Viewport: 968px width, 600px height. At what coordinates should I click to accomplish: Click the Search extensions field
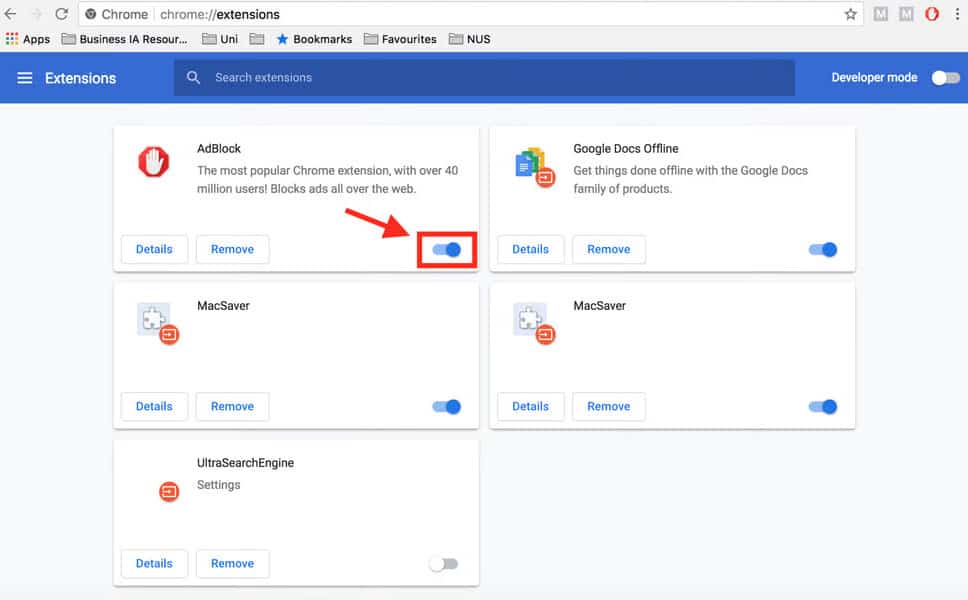(484, 78)
